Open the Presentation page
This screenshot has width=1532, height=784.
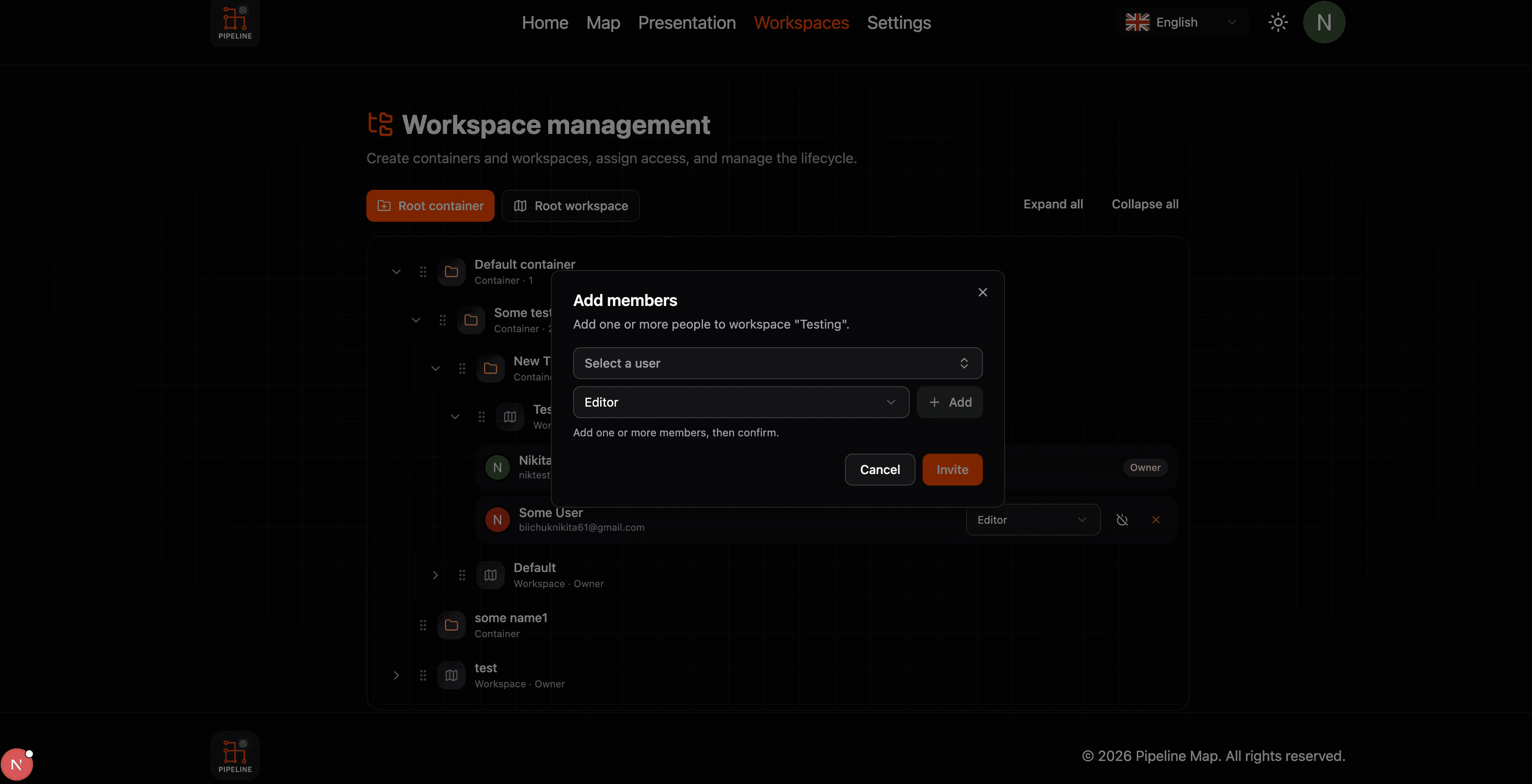pyautogui.click(x=687, y=23)
